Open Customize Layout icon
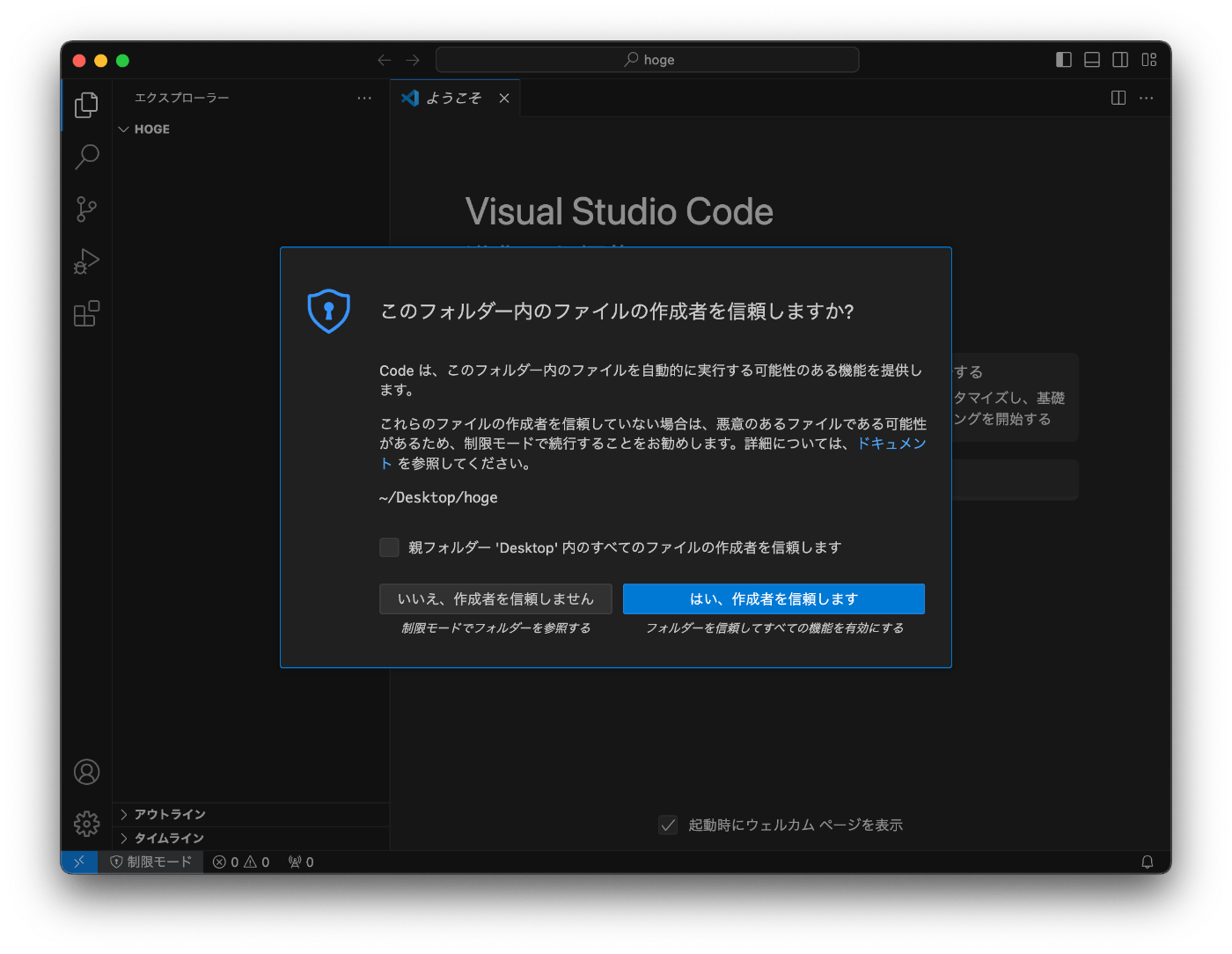The height and width of the screenshot is (954, 1232). [1149, 60]
